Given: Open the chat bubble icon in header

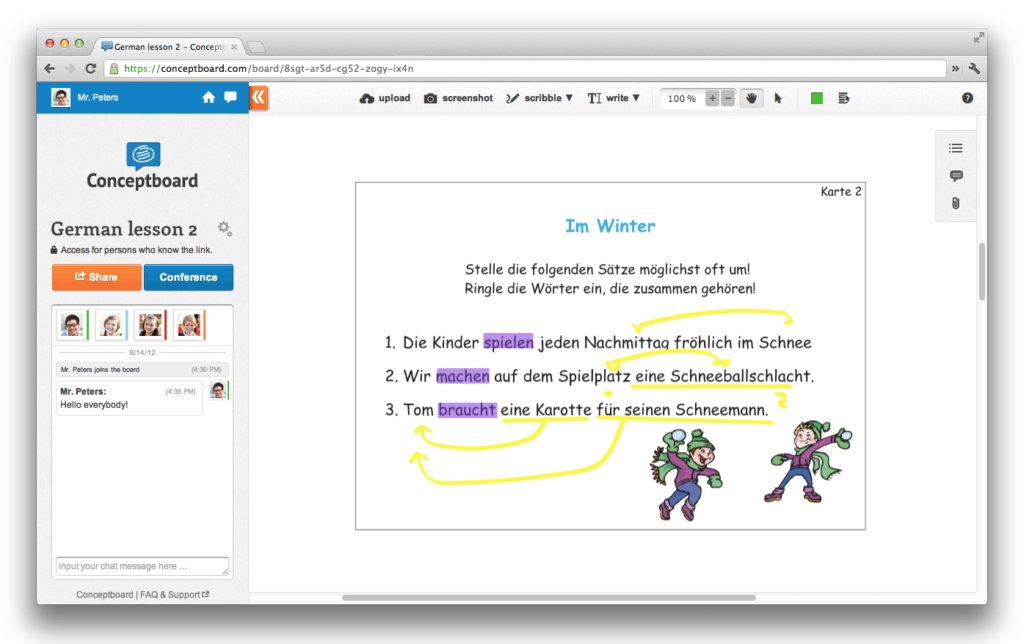Looking at the screenshot, I should (x=231, y=97).
